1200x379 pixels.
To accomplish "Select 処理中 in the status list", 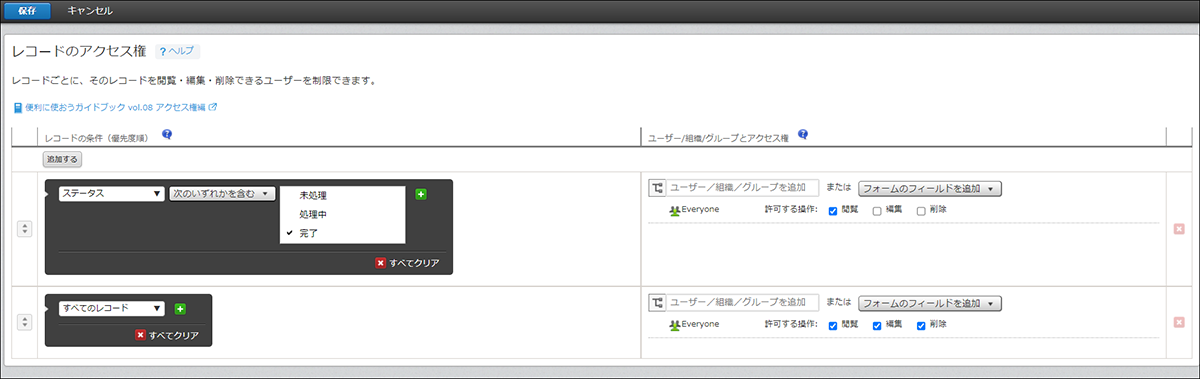I will [x=342, y=214].
